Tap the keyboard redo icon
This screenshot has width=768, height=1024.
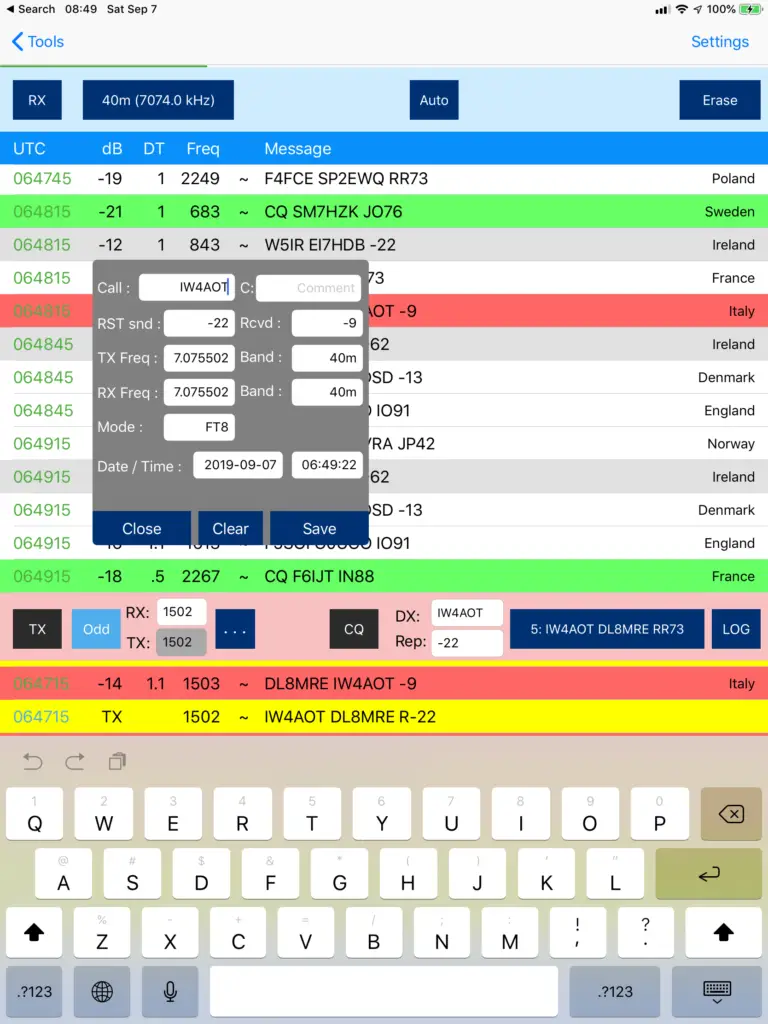(74, 761)
